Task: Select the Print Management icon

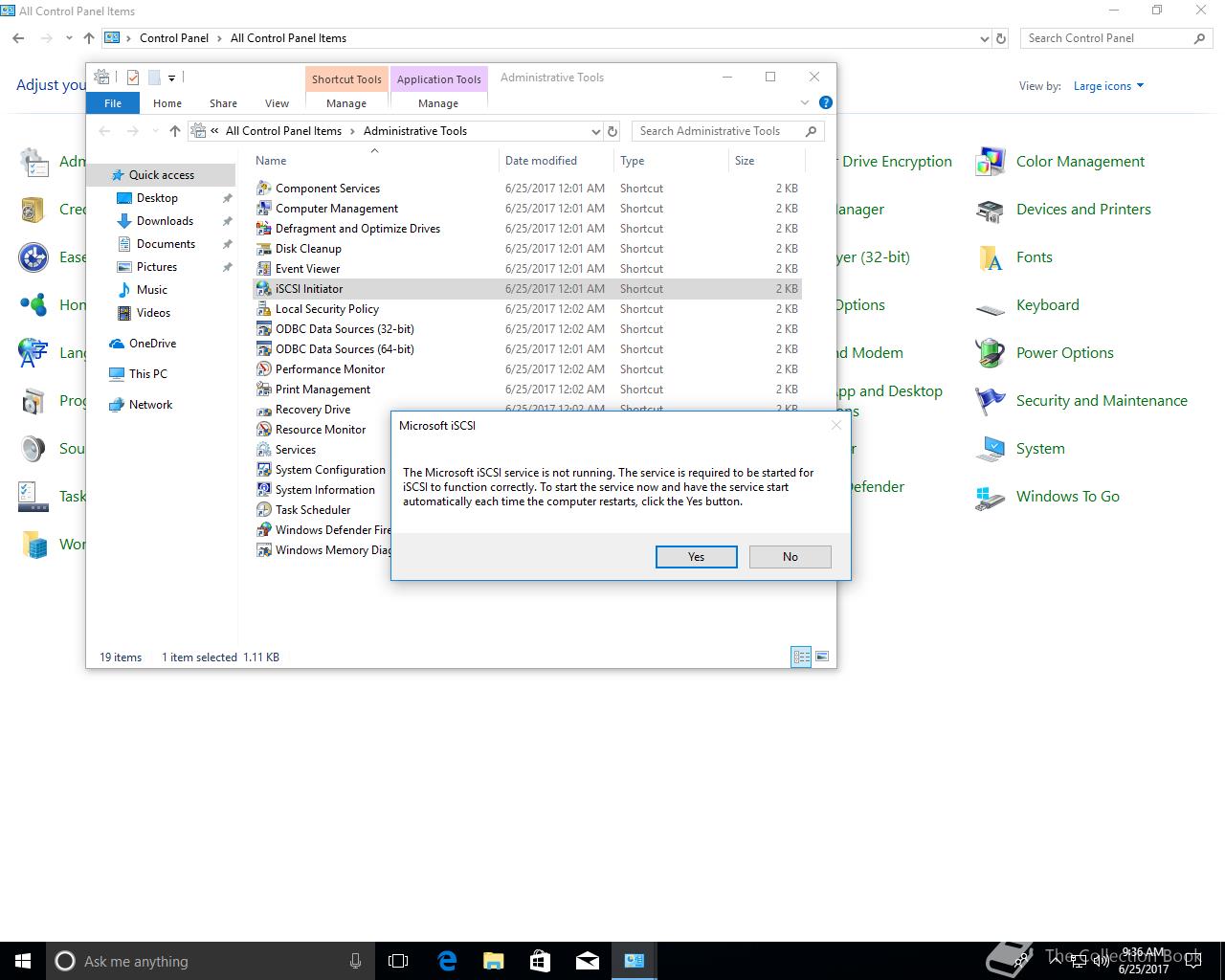Action: (264, 390)
